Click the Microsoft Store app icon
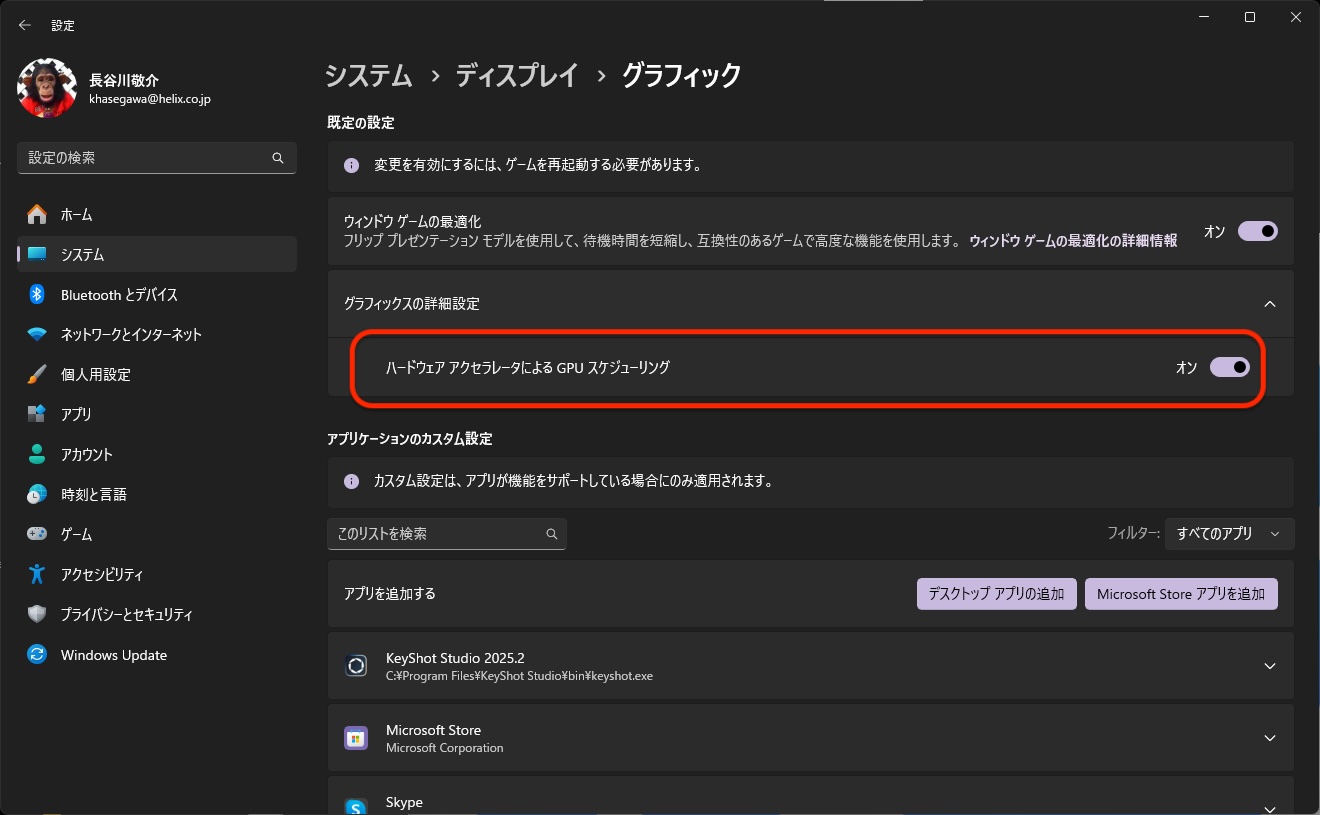Screen dimensions: 1320x815 point(356,738)
